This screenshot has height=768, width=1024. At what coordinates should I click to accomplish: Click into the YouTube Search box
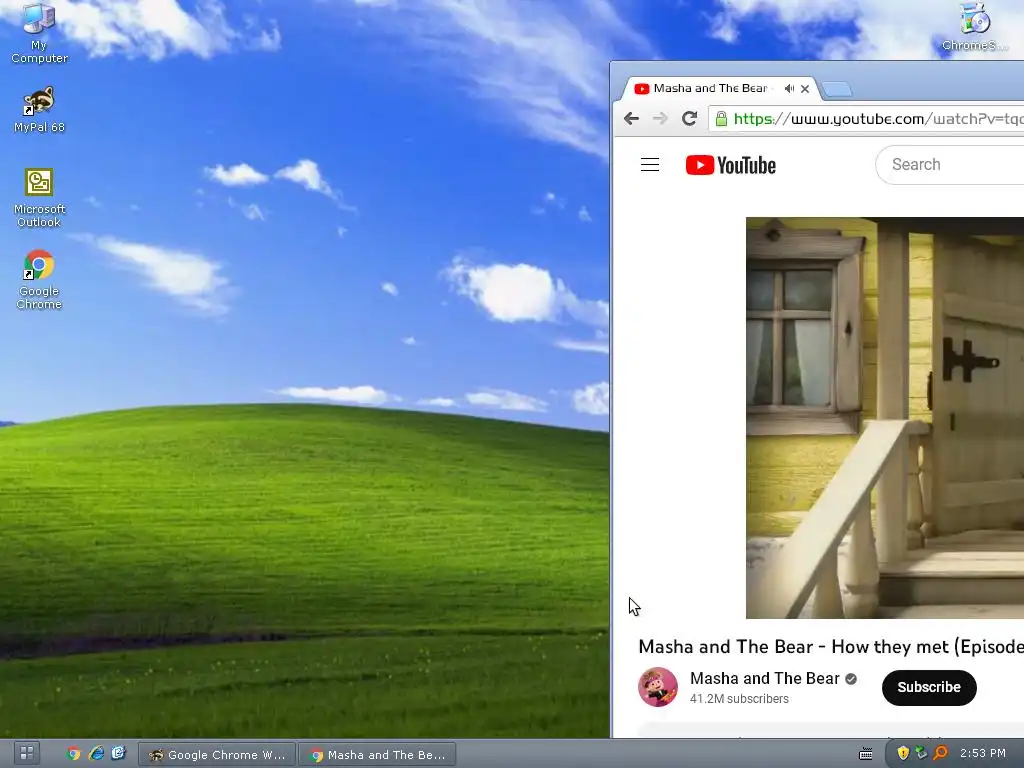(x=950, y=165)
